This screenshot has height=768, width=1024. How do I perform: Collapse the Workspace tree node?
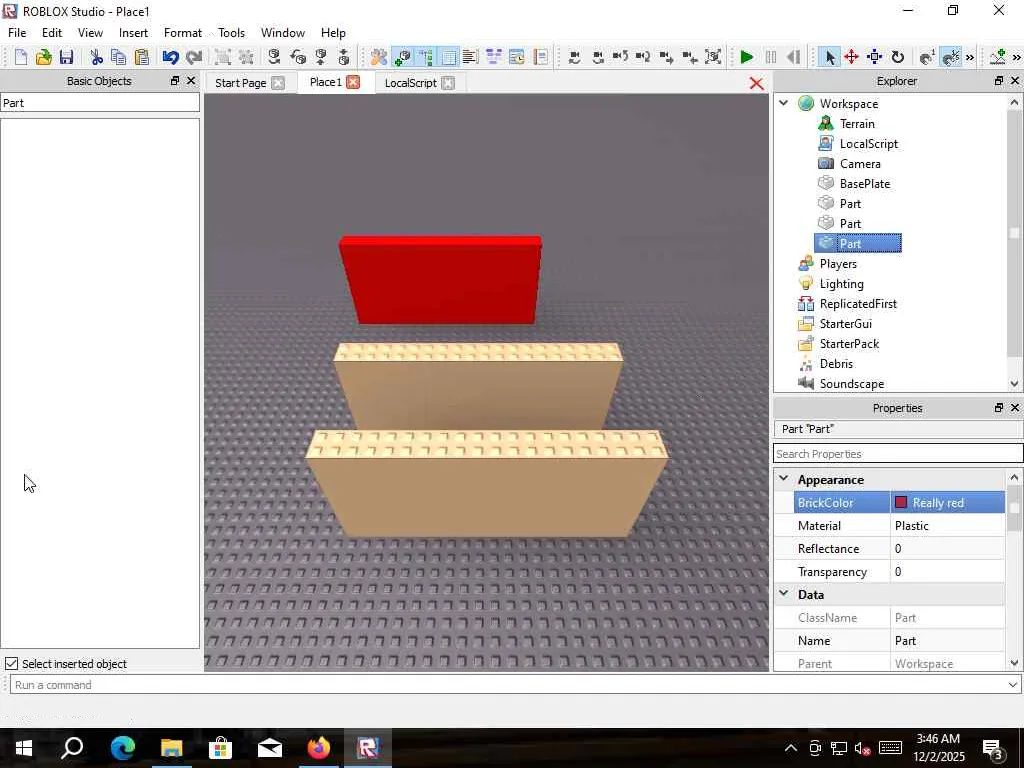[x=784, y=103]
